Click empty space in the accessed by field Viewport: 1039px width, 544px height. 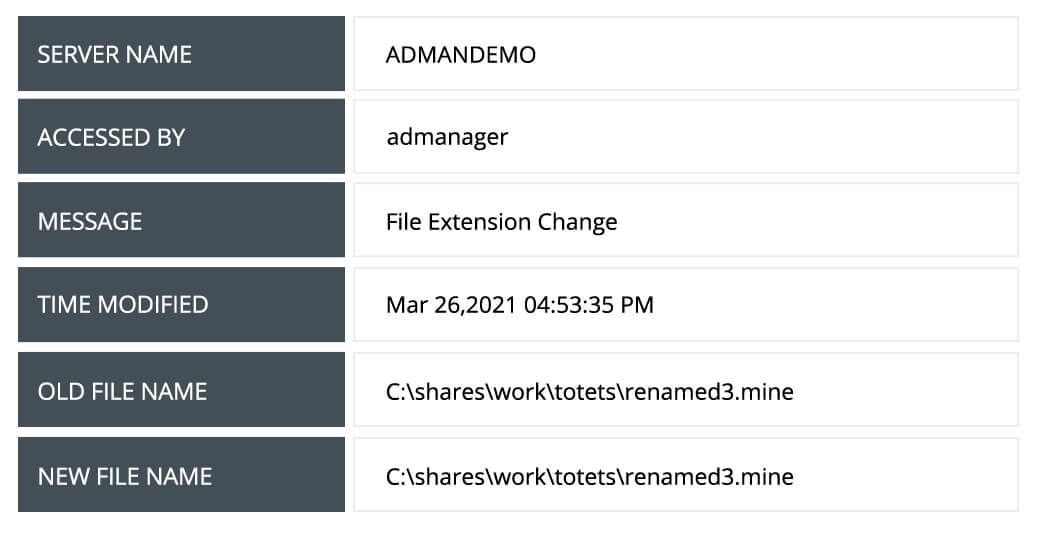click(800, 137)
